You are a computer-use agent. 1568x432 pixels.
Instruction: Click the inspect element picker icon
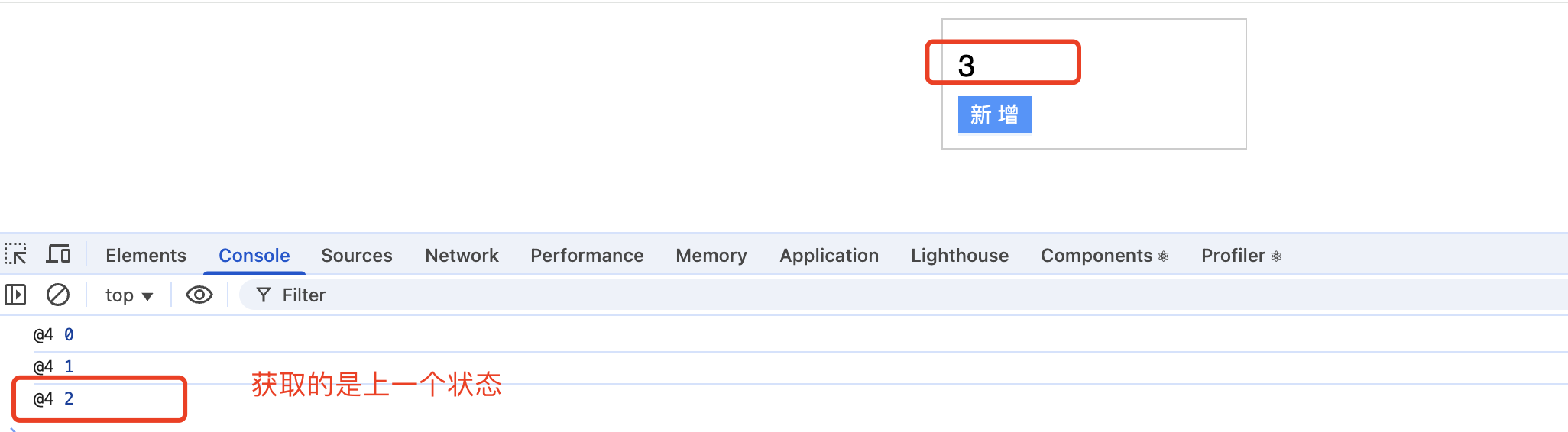pos(15,254)
